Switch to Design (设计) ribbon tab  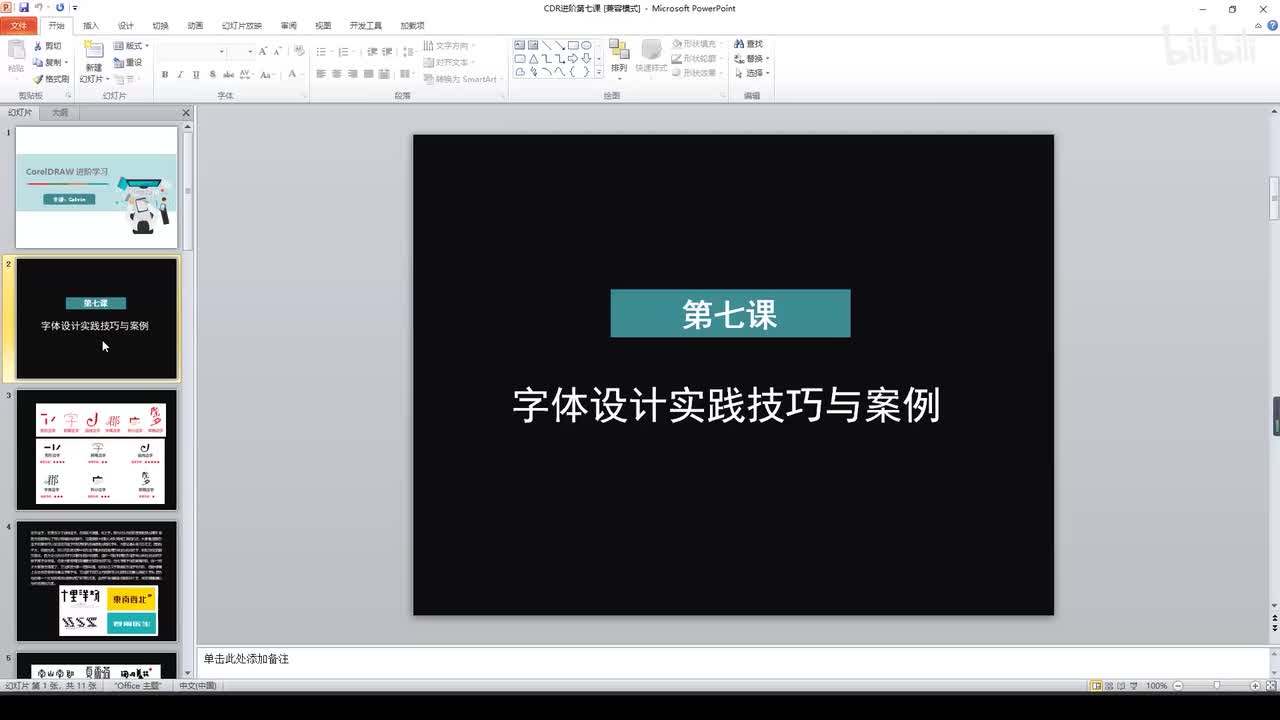click(x=125, y=25)
